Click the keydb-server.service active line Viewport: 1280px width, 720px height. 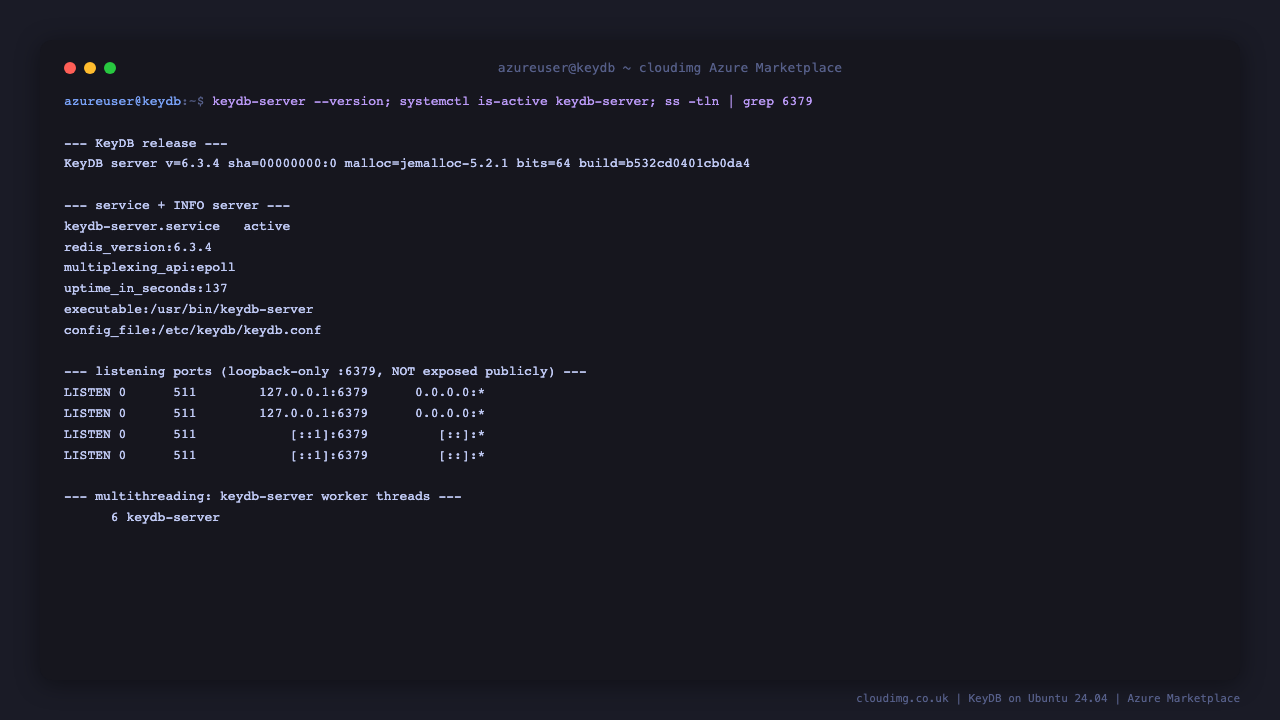tap(177, 227)
